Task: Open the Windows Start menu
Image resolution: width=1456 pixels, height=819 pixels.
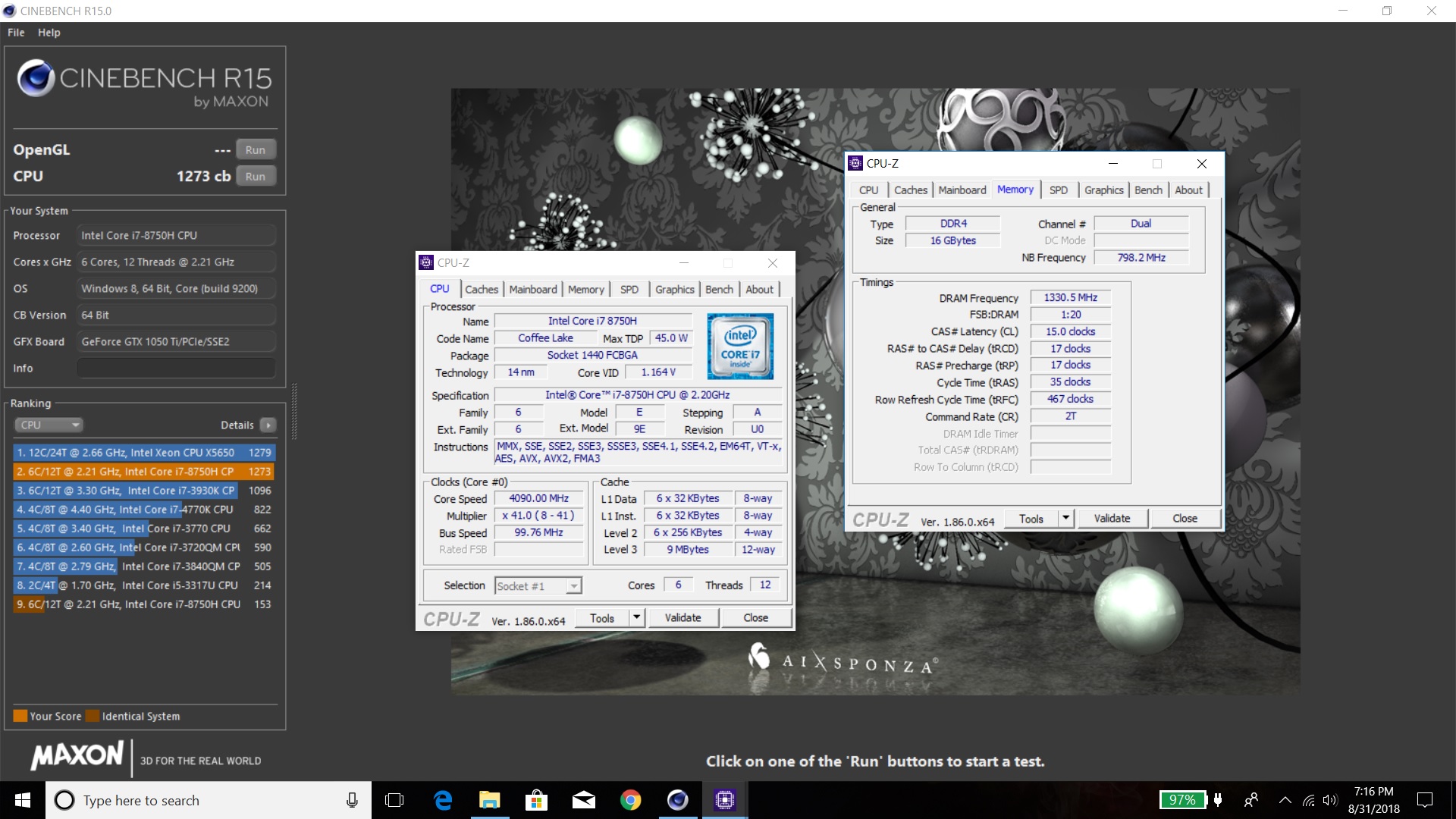Action: (x=23, y=800)
